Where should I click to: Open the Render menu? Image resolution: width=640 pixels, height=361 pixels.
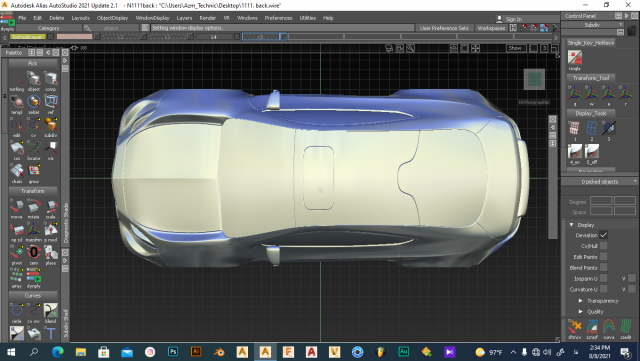click(x=207, y=18)
